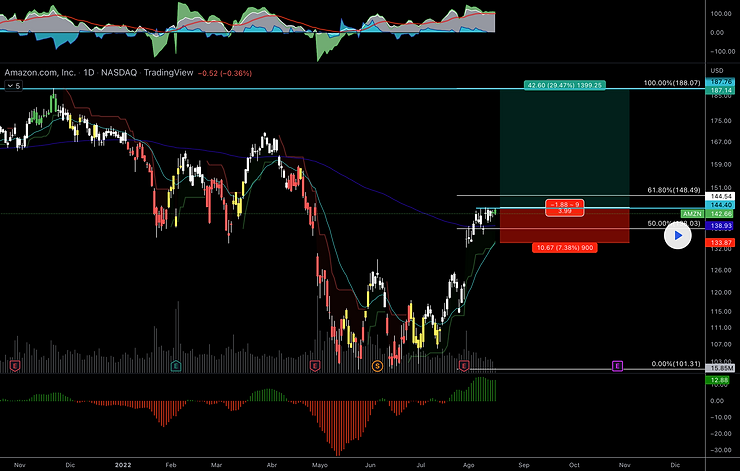Click the 115.00 price scale value
Screen dimensions: 740x471
(719, 311)
